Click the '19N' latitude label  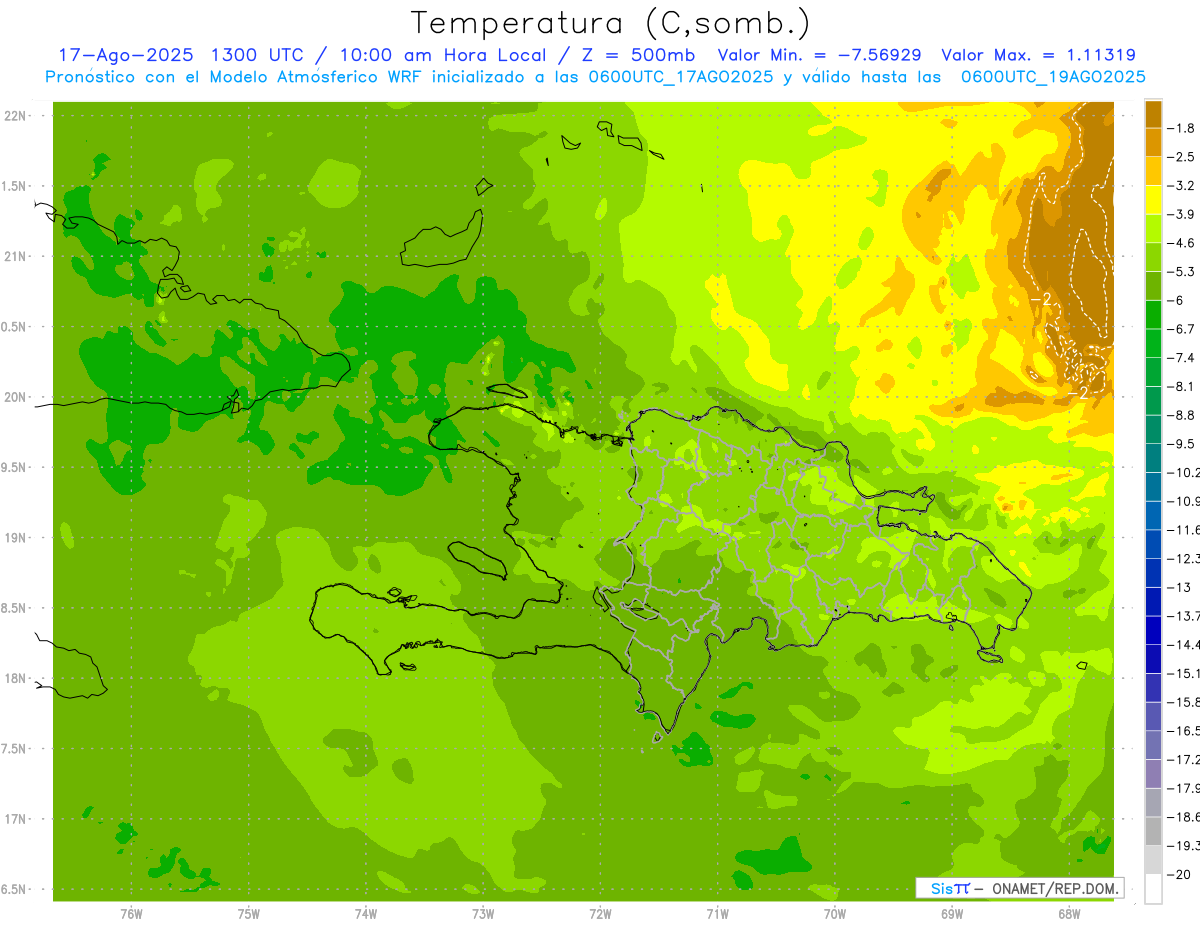[15, 538]
